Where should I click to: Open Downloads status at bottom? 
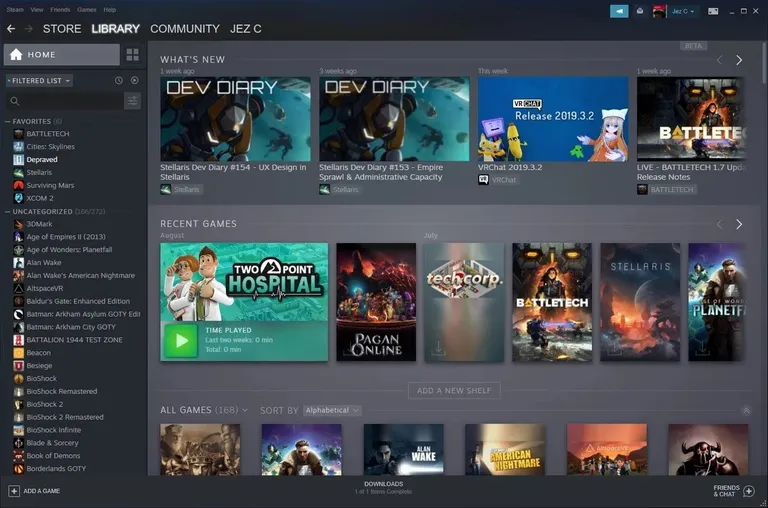pyautogui.click(x=384, y=487)
